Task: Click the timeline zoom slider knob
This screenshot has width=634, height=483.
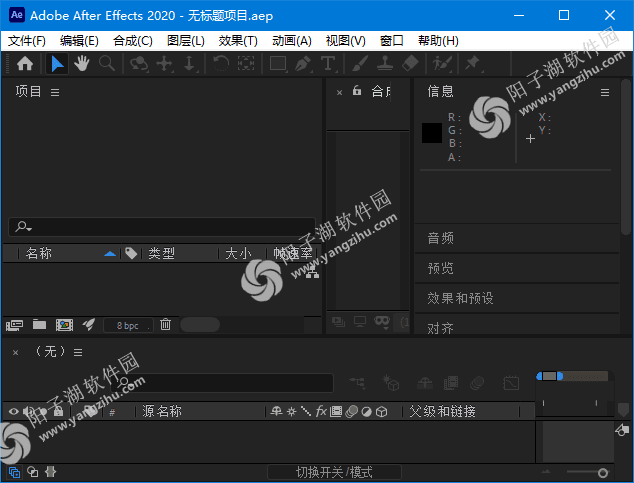Action: [x=603, y=472]
